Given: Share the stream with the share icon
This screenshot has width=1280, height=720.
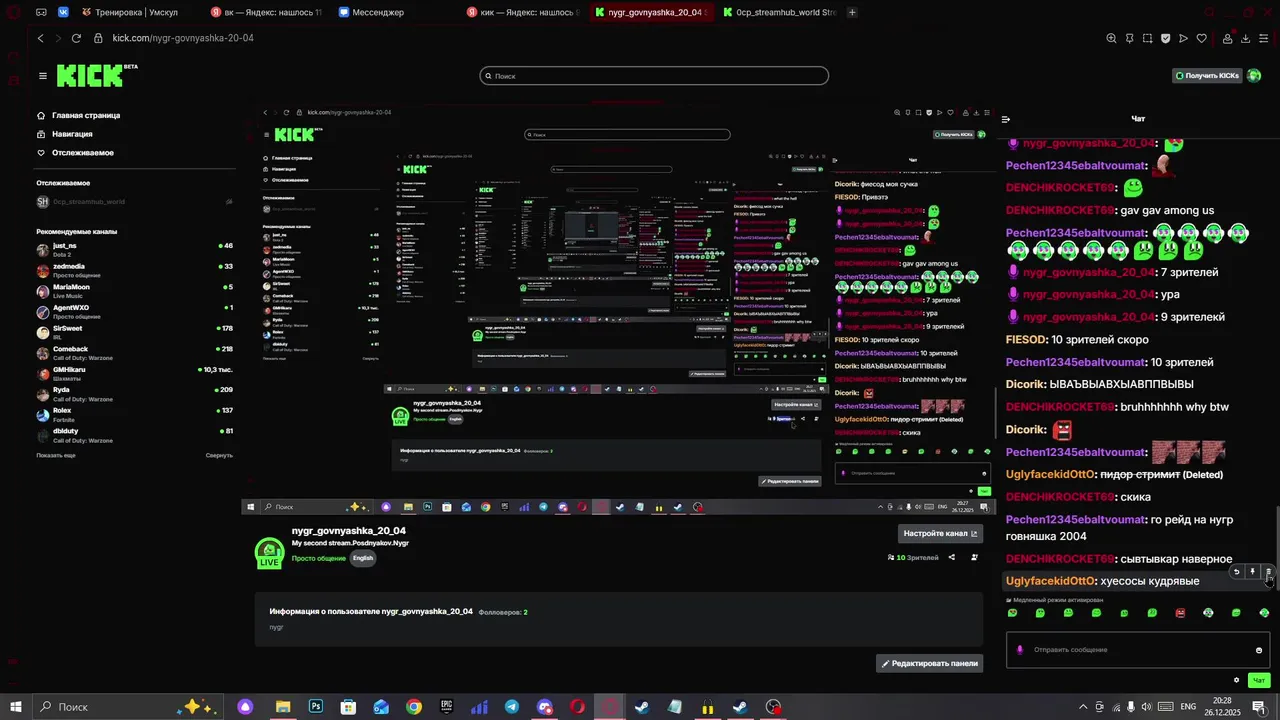Looking at the screenshot, I should coord(951,557).
